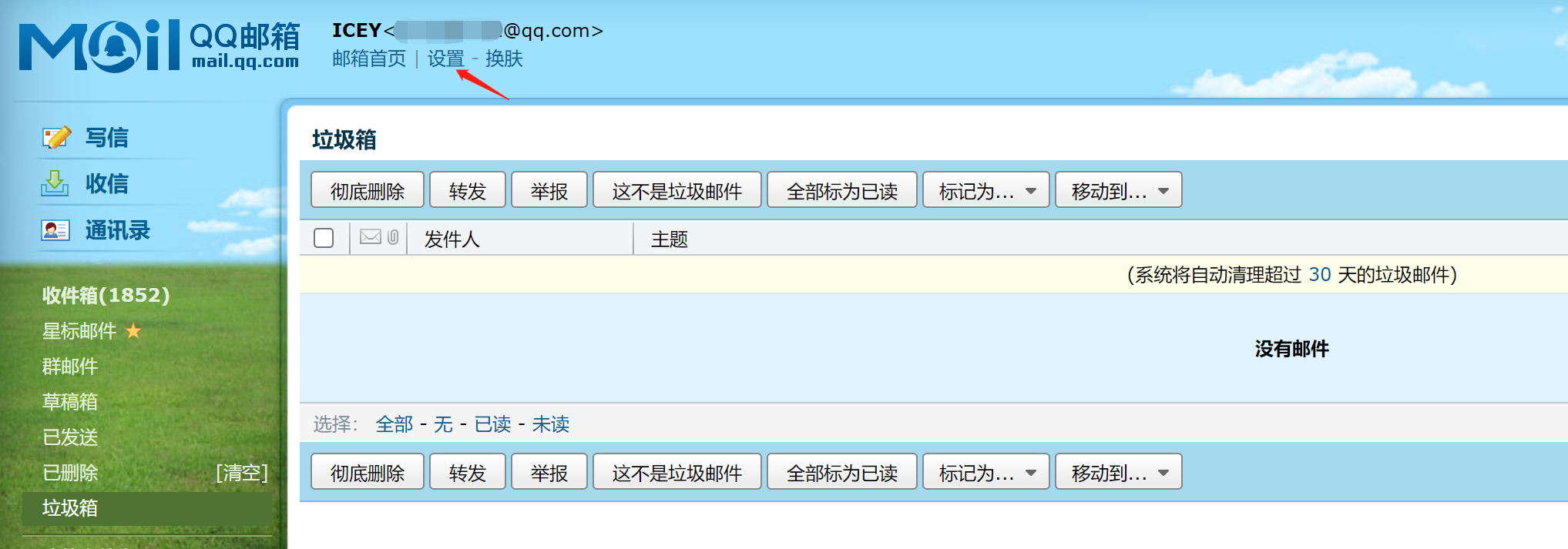
Task: Click top 全部标为已读 button
Action: (842, 190)
